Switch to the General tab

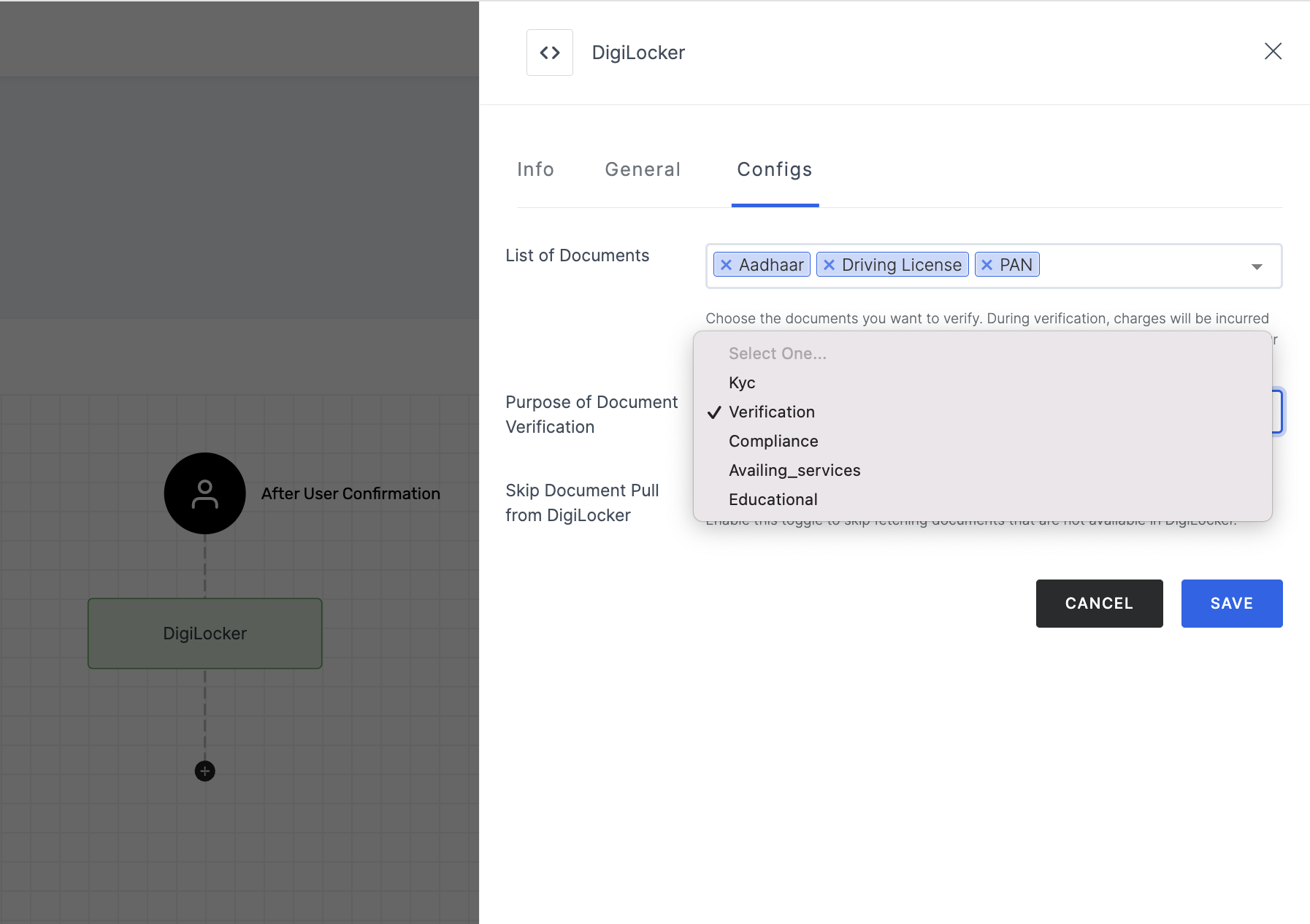click(643, 169)
